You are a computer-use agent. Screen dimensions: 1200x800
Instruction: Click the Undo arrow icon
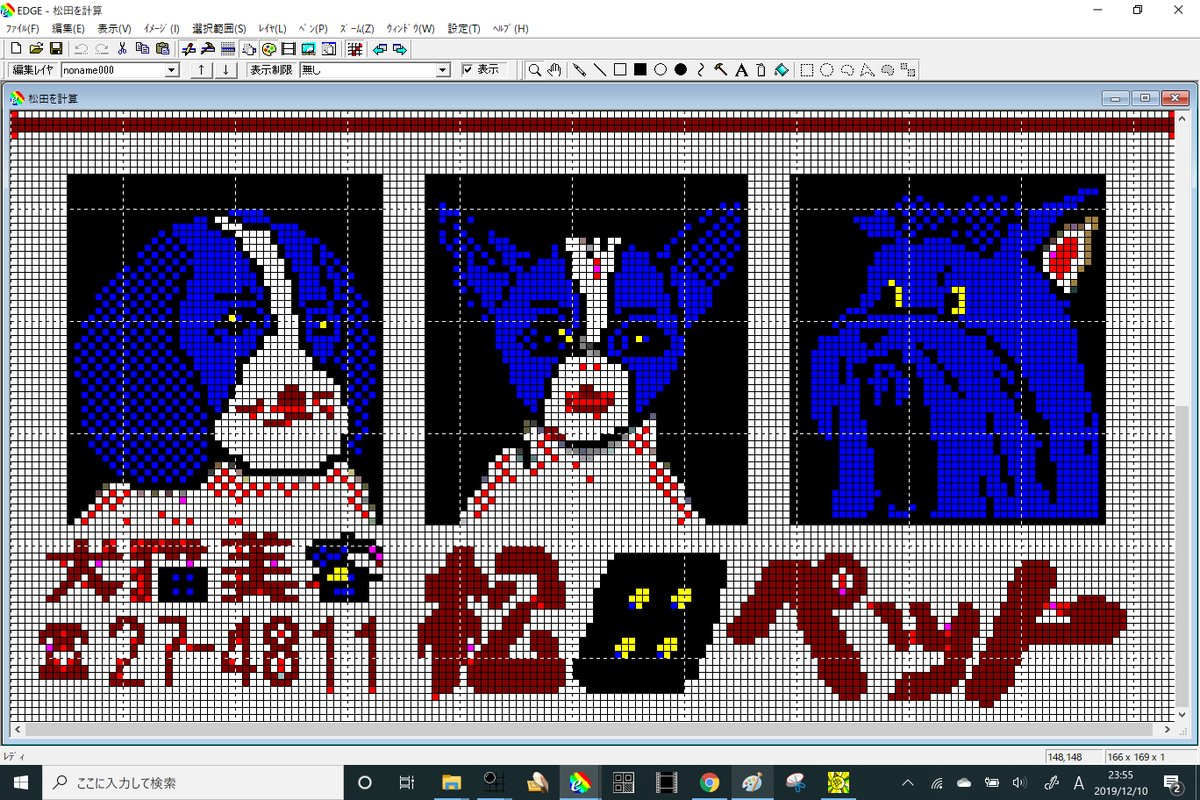(x=81, y=48)
